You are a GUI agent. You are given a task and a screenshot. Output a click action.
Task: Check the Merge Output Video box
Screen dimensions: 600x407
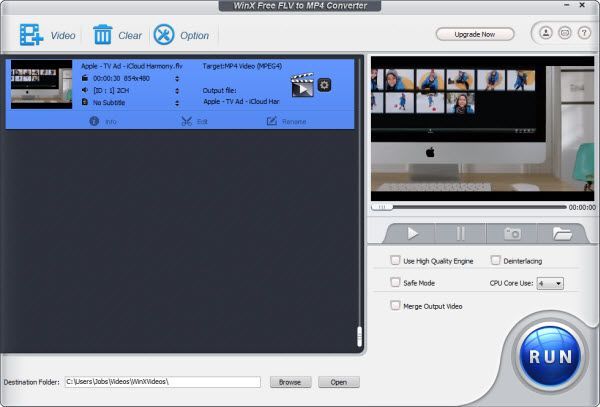click(395, 305)
